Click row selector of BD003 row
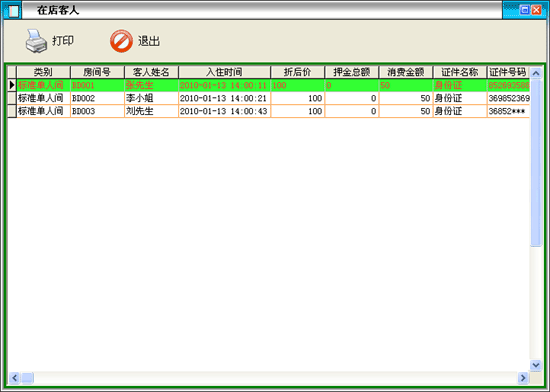Viewport: 550px width, 392px height. (x=12, y=111)
